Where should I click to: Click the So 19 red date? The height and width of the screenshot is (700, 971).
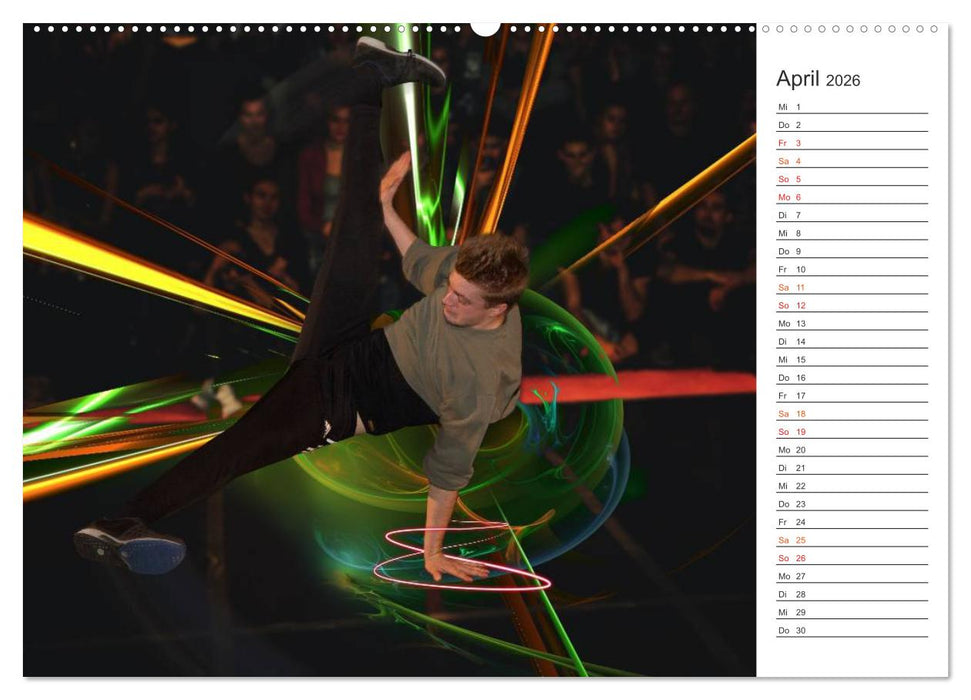(790, 431)
